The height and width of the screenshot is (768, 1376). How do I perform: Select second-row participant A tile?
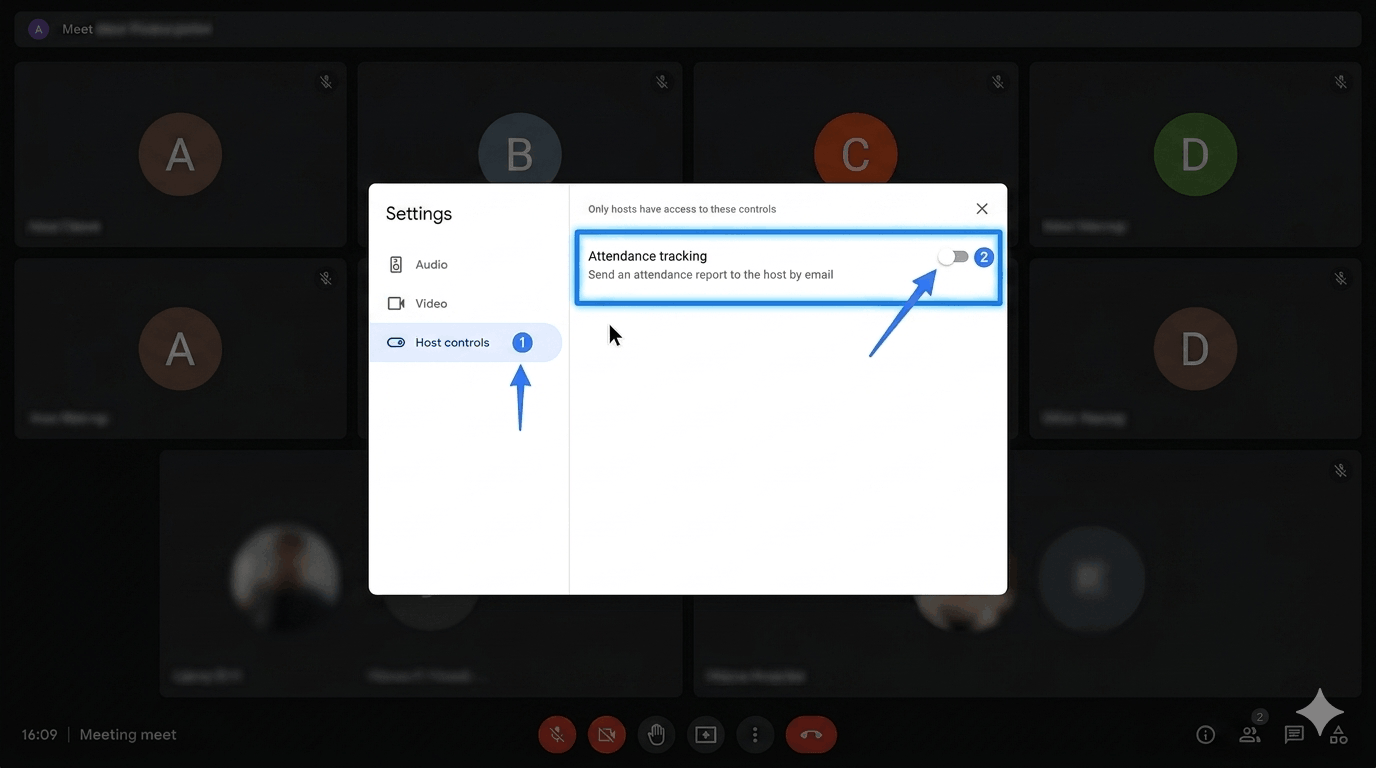[x=180, y=348]
